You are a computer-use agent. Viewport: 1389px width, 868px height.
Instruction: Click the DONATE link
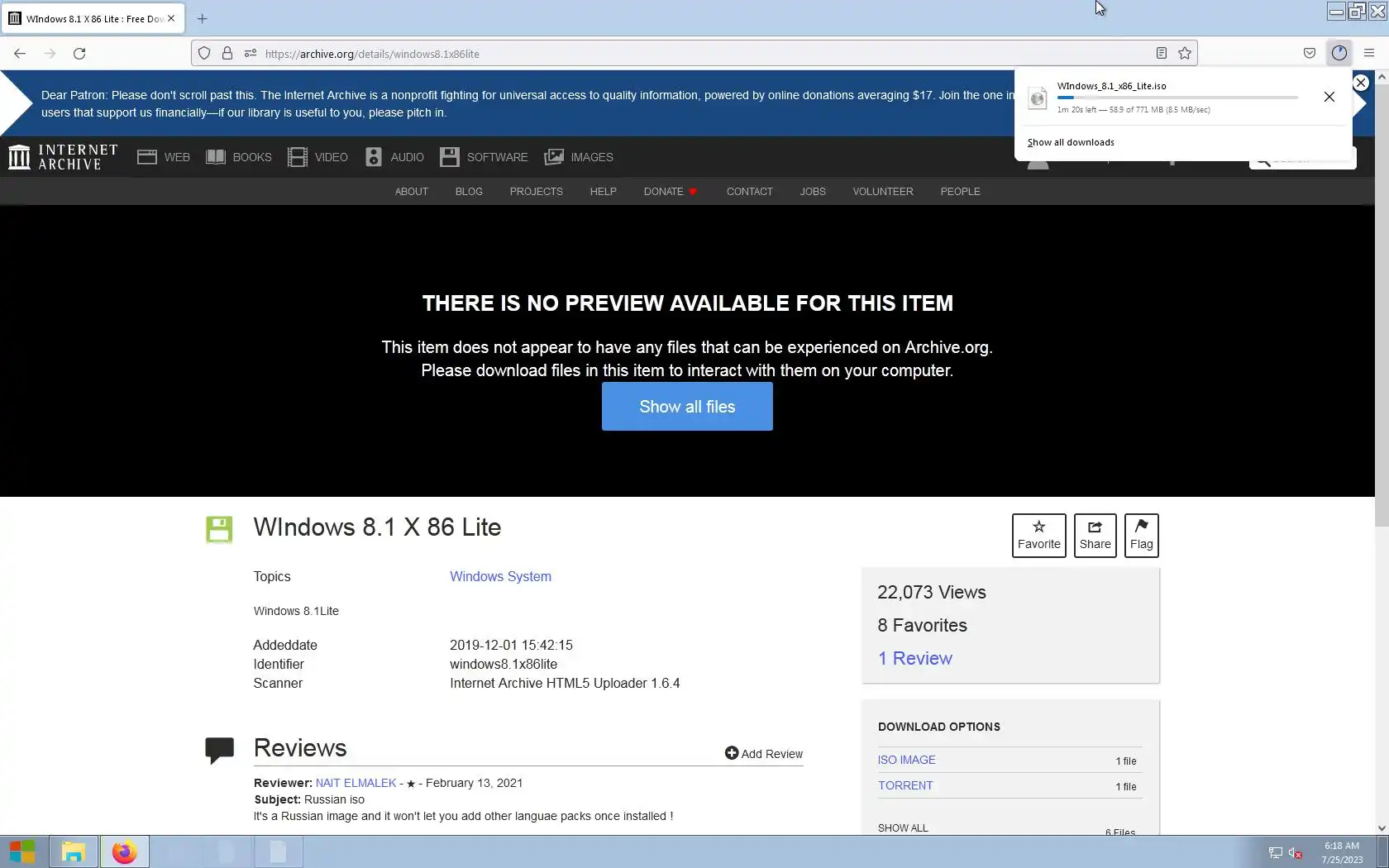click(671, 192)
